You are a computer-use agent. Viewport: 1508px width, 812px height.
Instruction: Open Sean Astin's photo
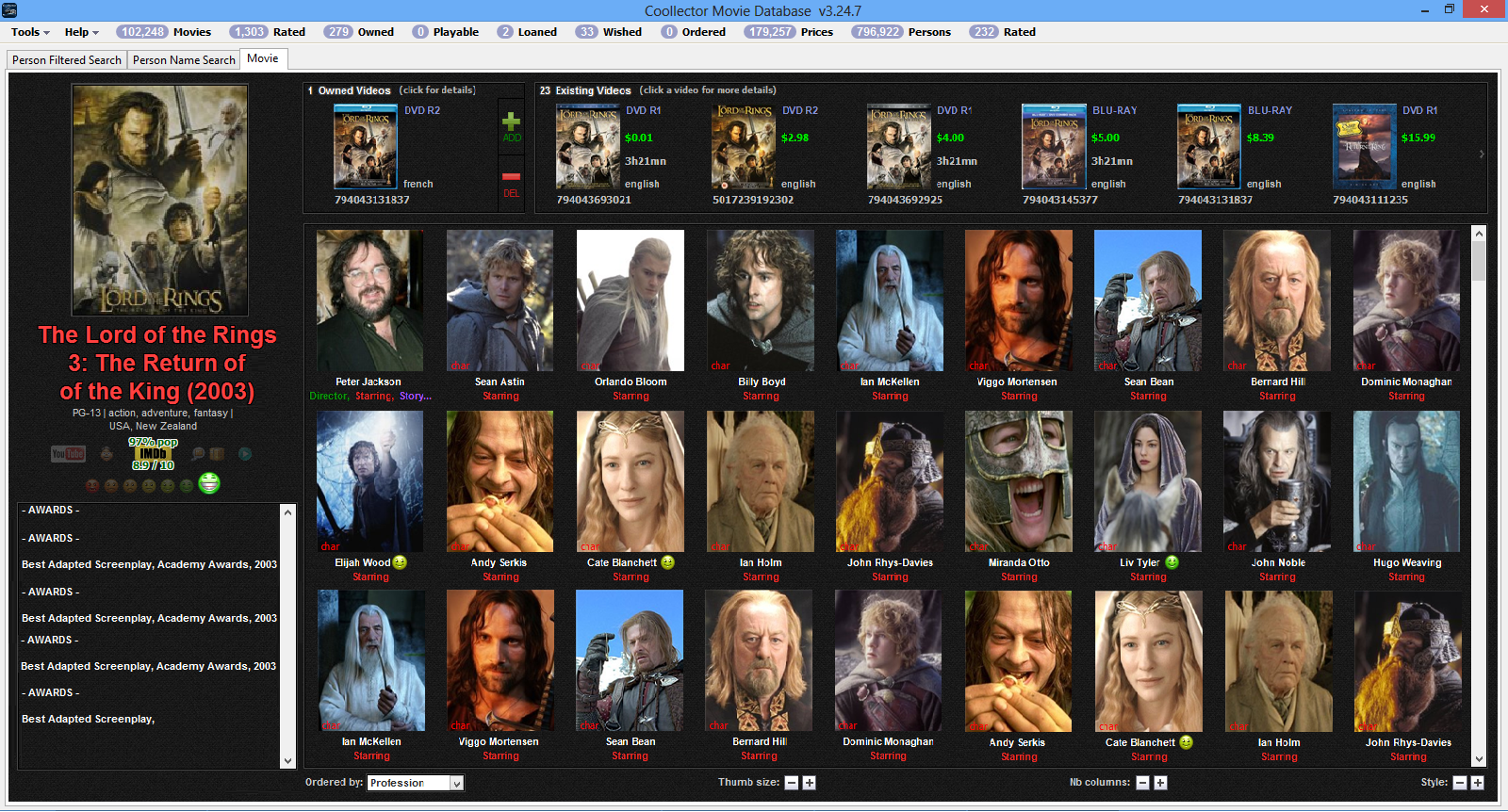pos(500,300)
